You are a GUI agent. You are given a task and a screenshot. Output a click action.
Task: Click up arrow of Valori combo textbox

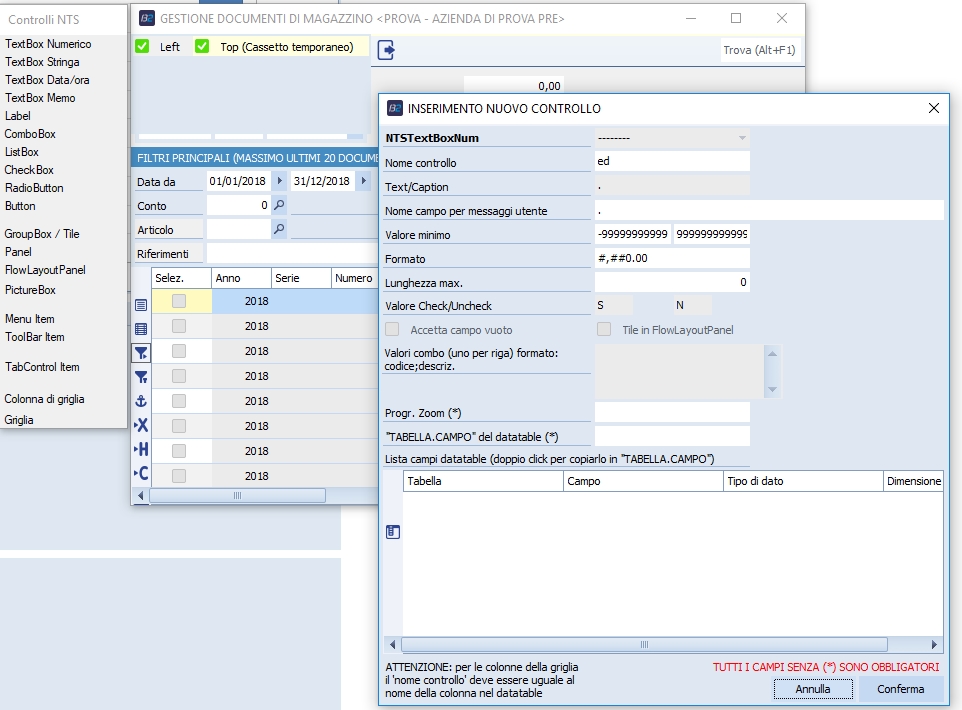772,353
